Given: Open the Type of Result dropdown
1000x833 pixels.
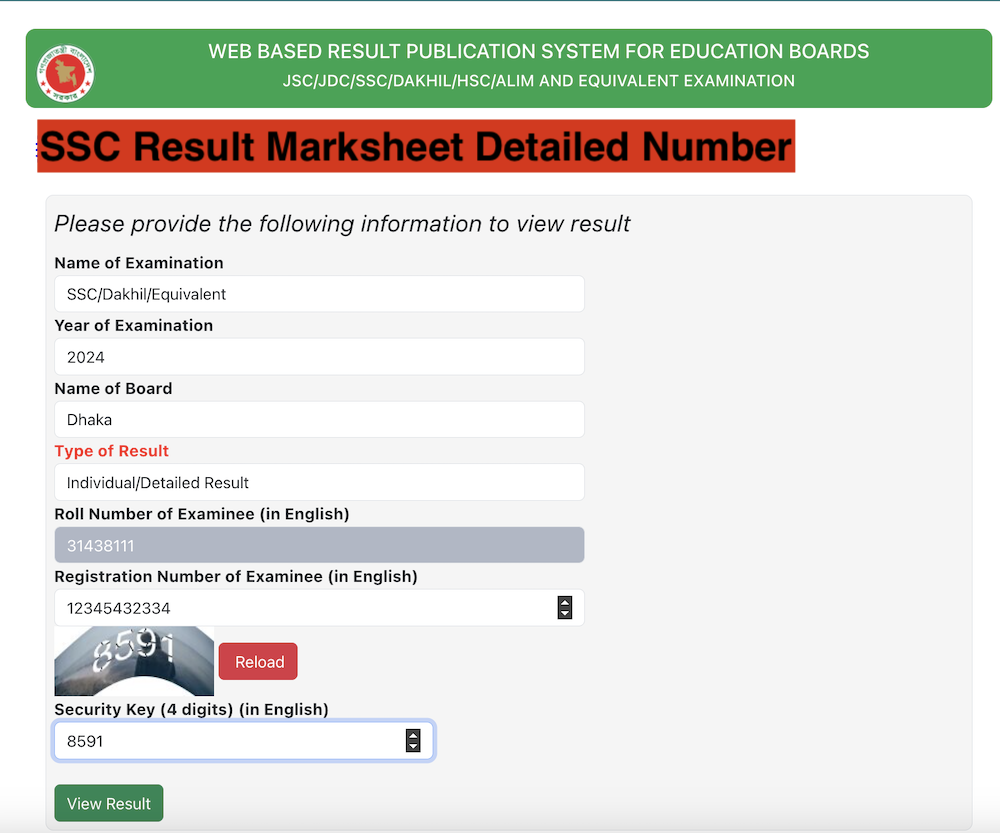Looking at the screenshot, I should pos(319,482).
